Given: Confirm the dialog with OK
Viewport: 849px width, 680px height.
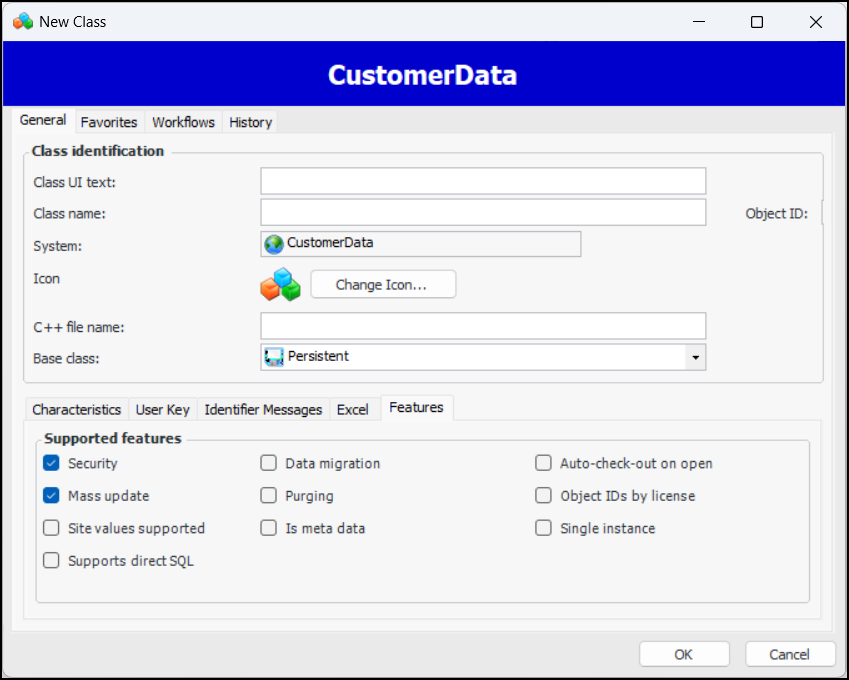Looking at the screenshot, I should click(x=684, y=654).
